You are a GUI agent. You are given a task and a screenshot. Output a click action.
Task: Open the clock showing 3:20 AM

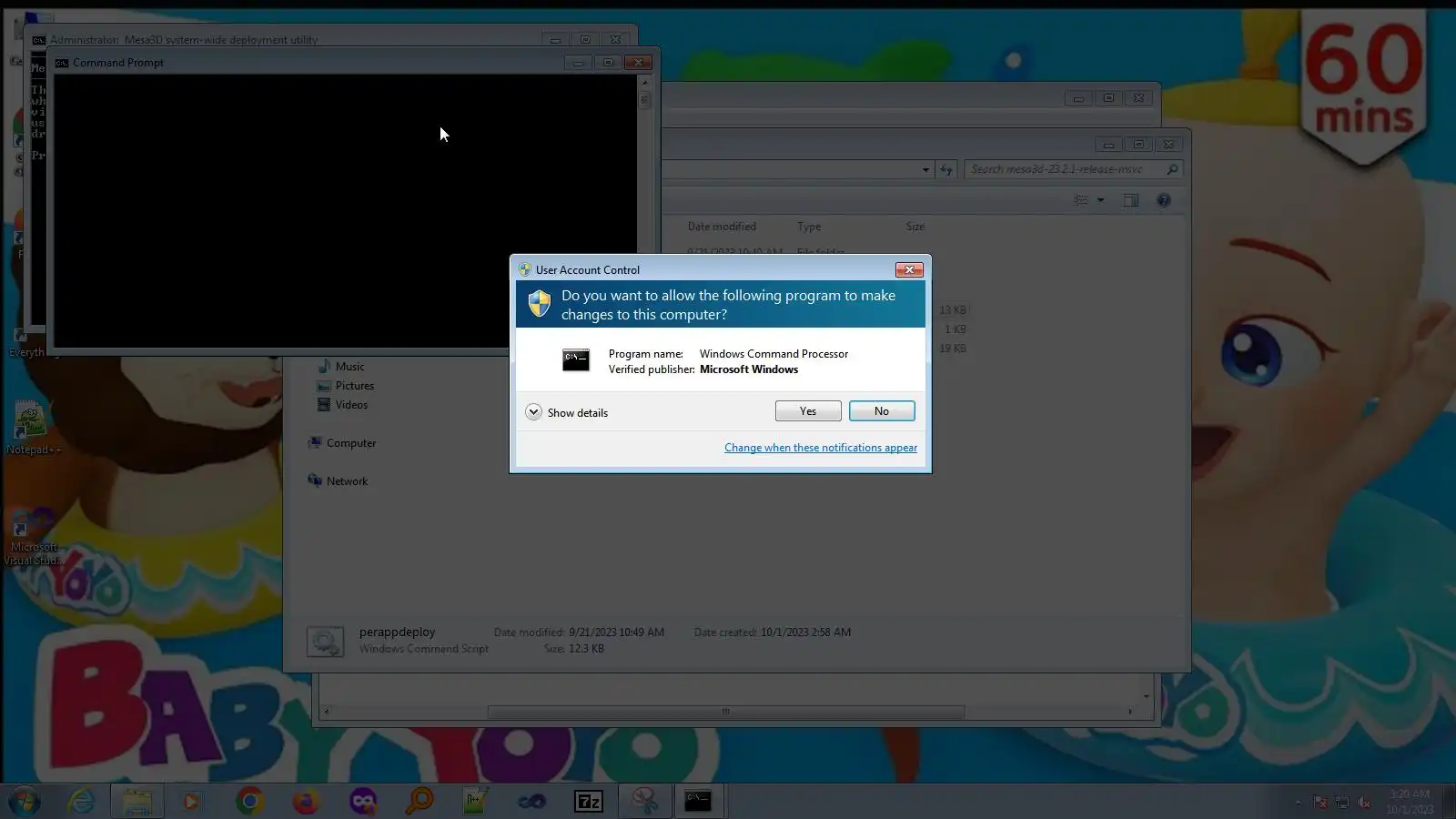coord(1410,802)
